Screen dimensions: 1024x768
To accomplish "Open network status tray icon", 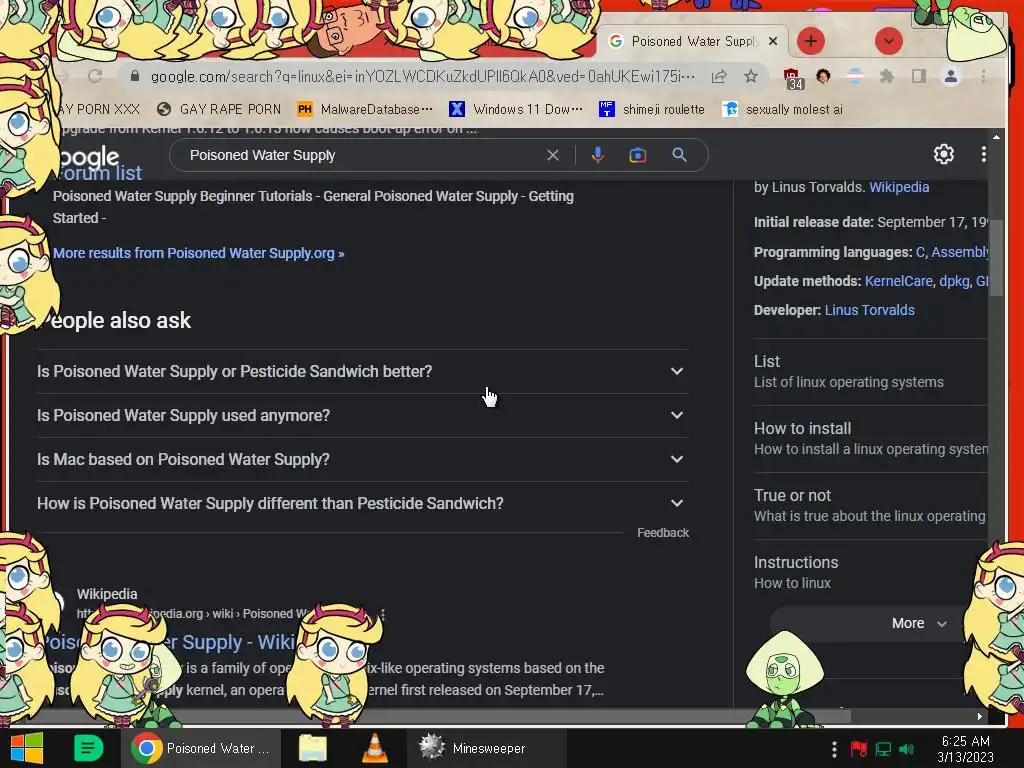I will (883, 749).
